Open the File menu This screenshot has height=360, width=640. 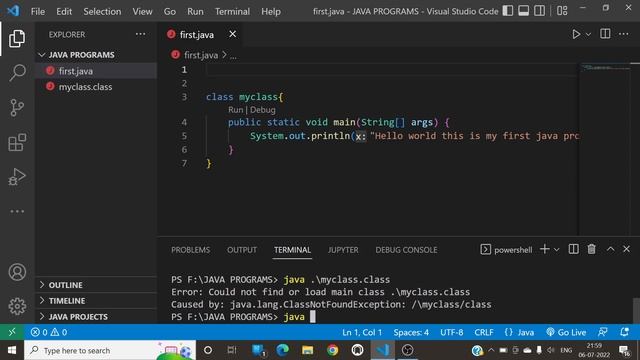[x=38, y=11]
